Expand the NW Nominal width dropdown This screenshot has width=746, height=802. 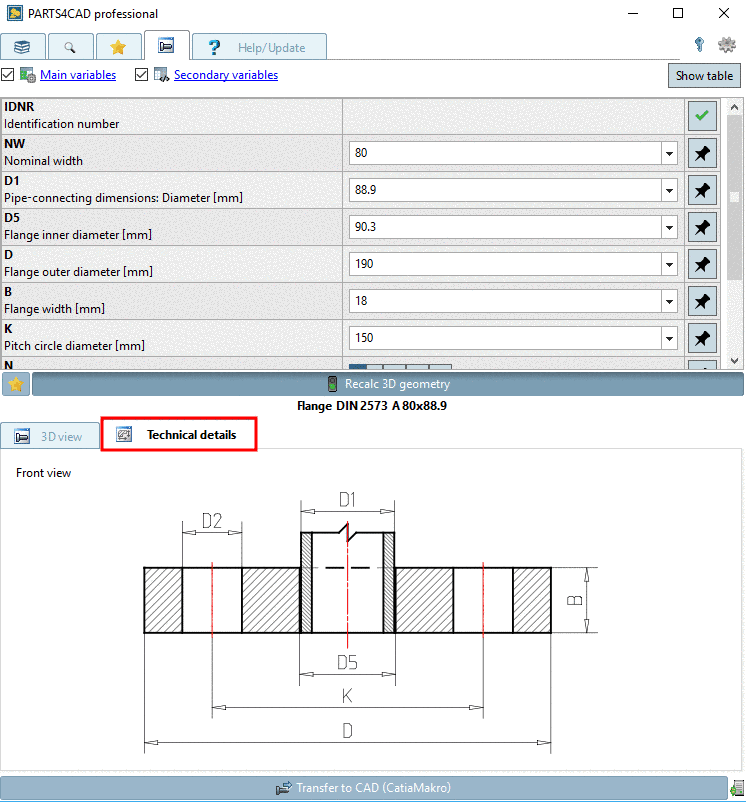coord(669,154)
